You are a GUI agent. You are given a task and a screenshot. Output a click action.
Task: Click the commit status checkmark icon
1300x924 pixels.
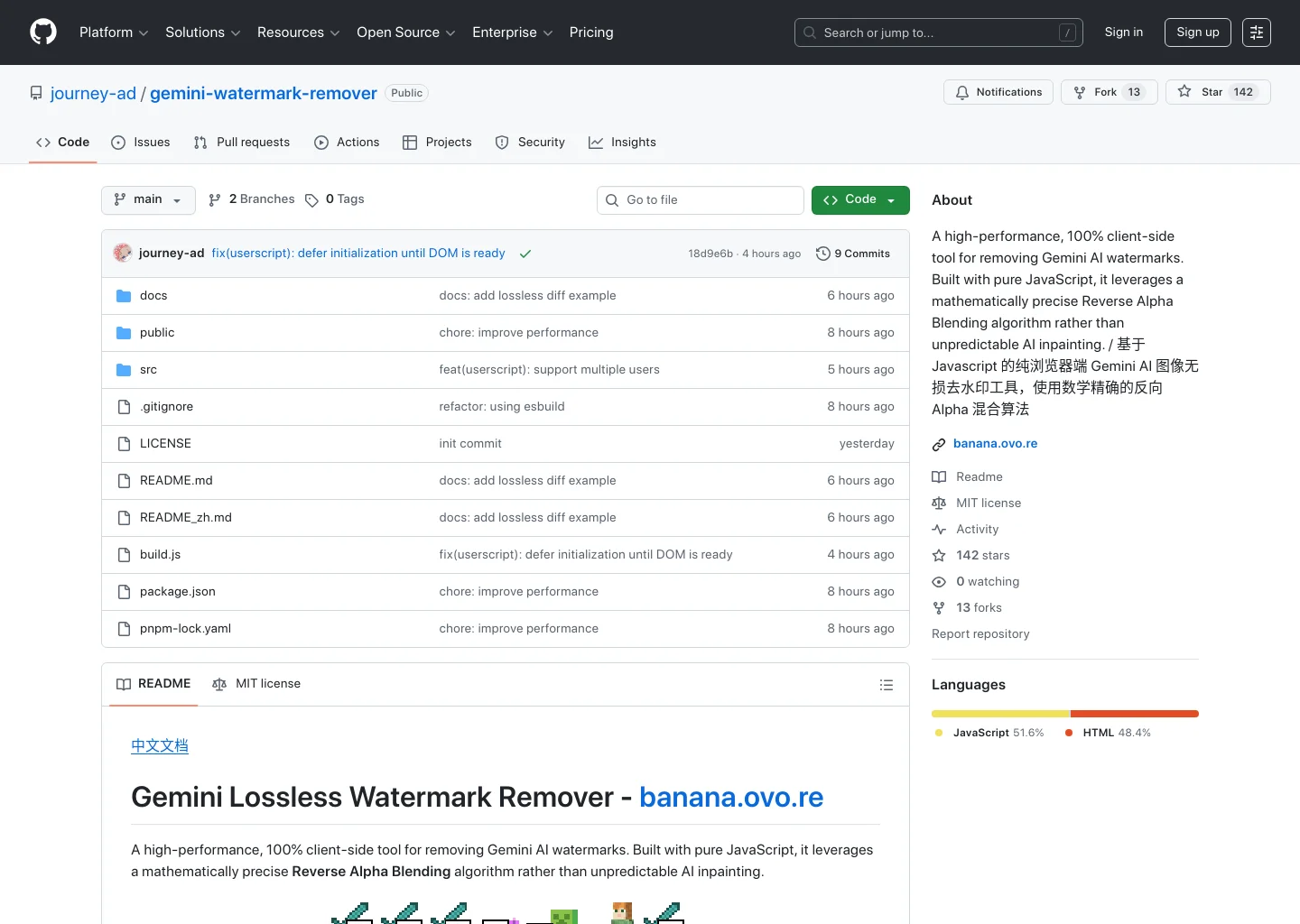[x=525, y=254]
